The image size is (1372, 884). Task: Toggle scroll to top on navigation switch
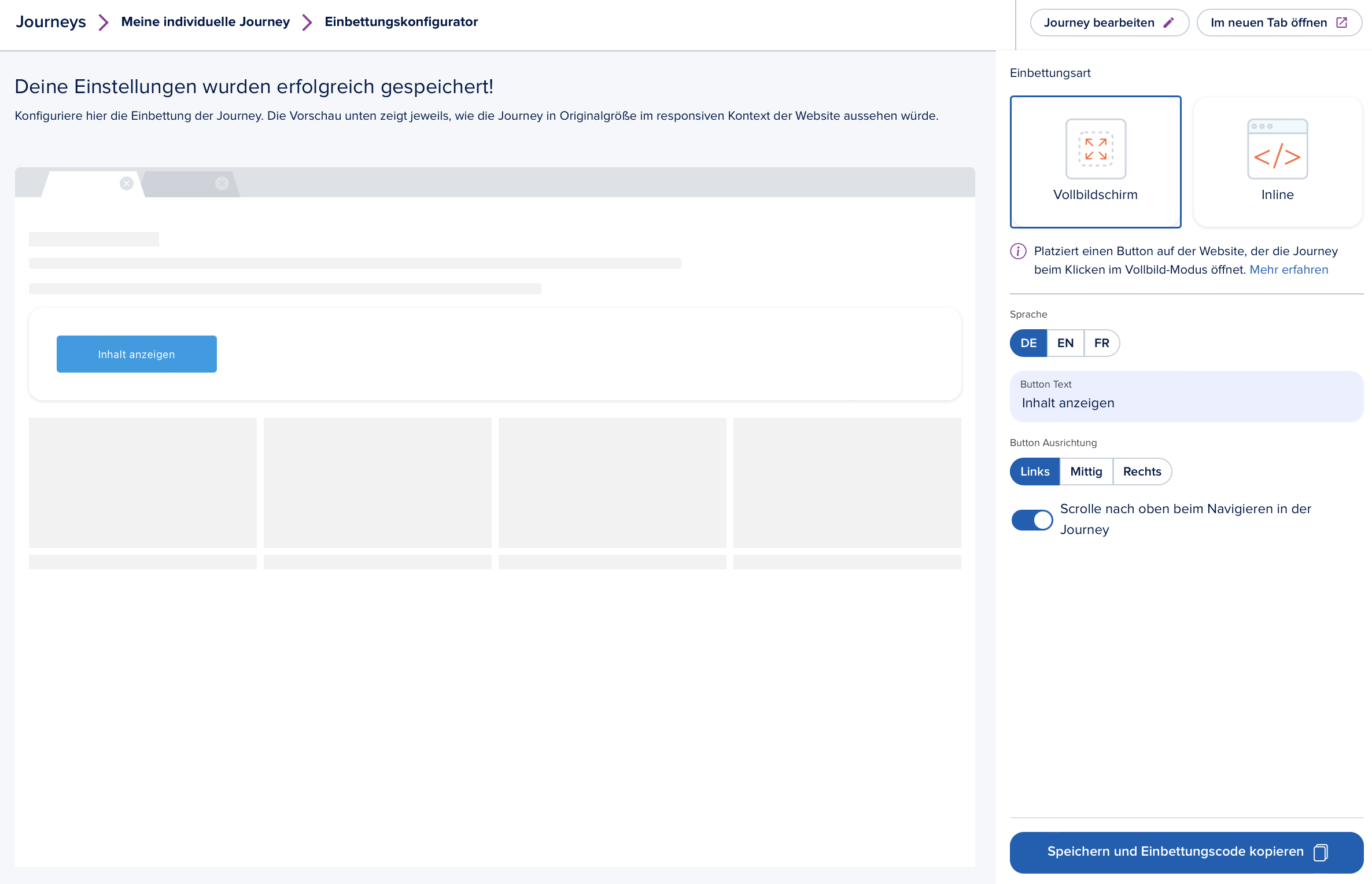[1032, 520]
